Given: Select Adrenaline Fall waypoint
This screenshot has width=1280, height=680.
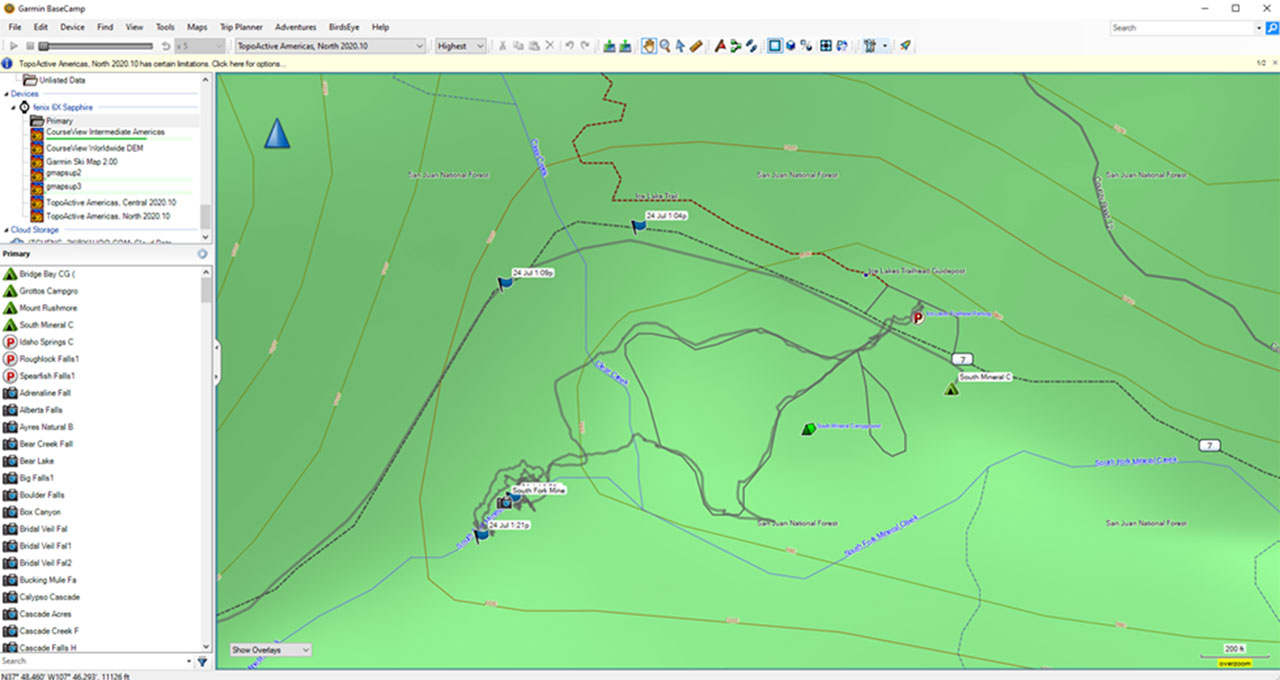Looking at the screenshot, I should coord(45,393).
